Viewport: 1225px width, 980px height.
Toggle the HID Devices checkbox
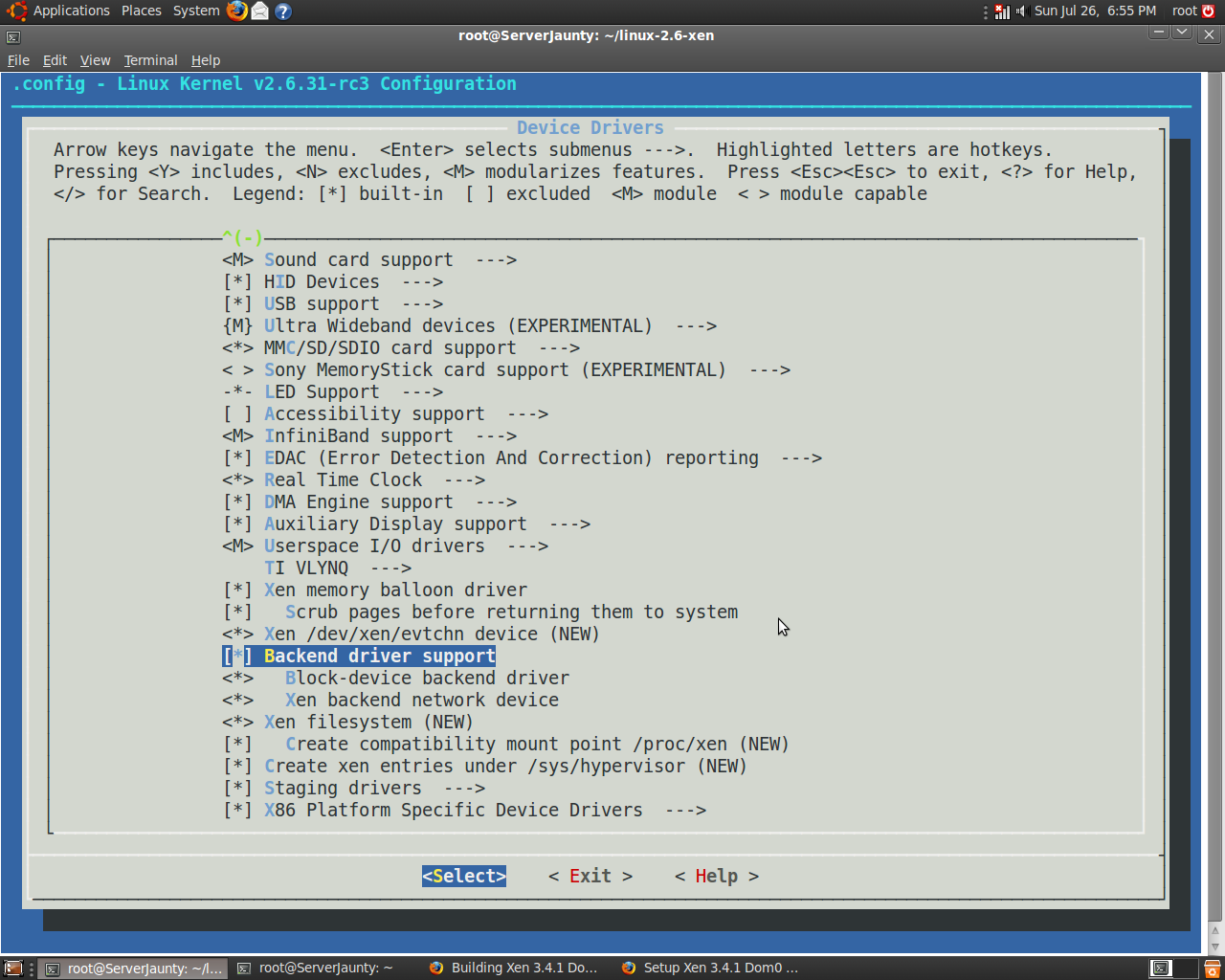click(x=237, y=282)
